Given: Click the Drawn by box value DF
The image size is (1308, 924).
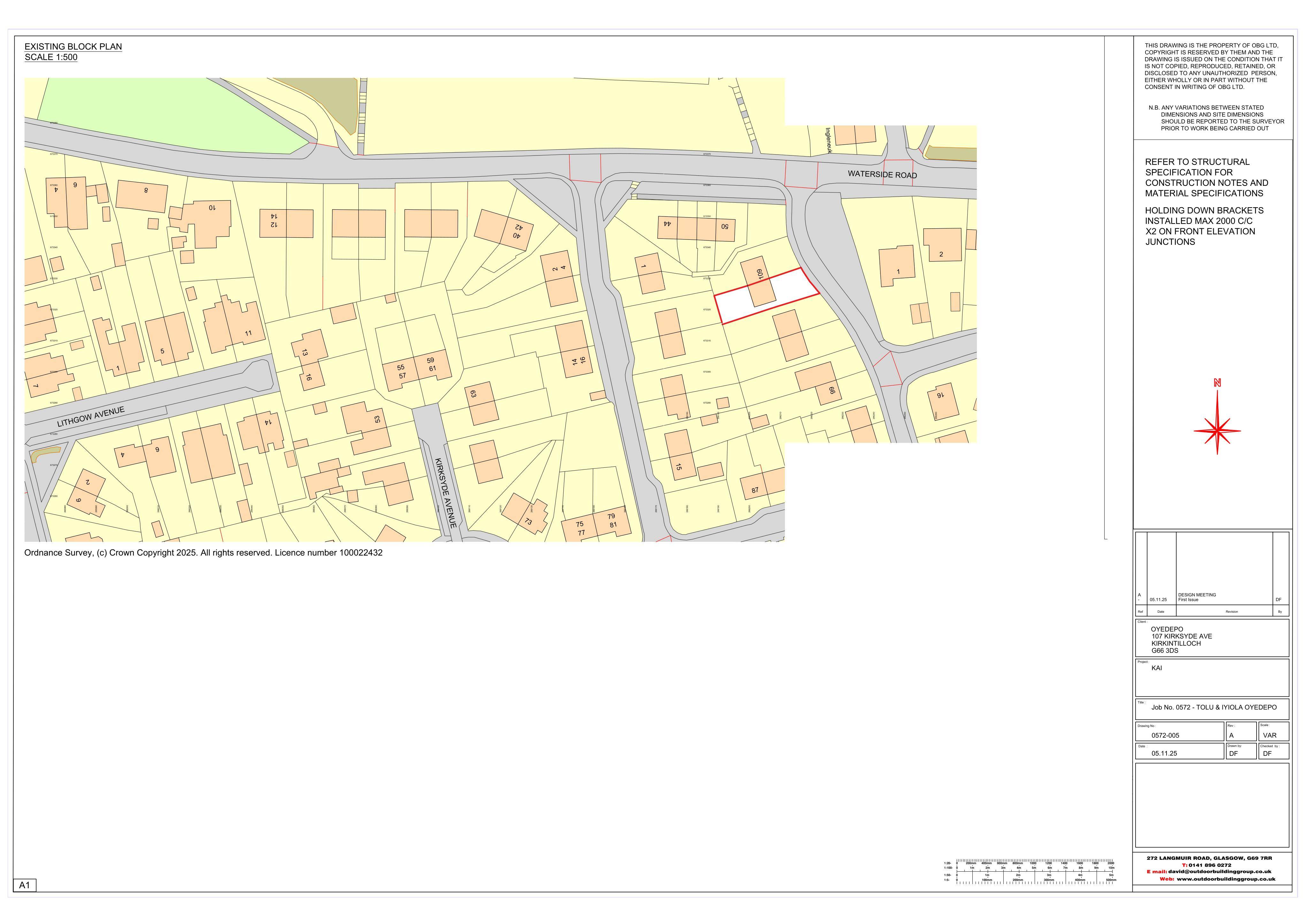Looking at the screenshot, I should click(1233, 753).
